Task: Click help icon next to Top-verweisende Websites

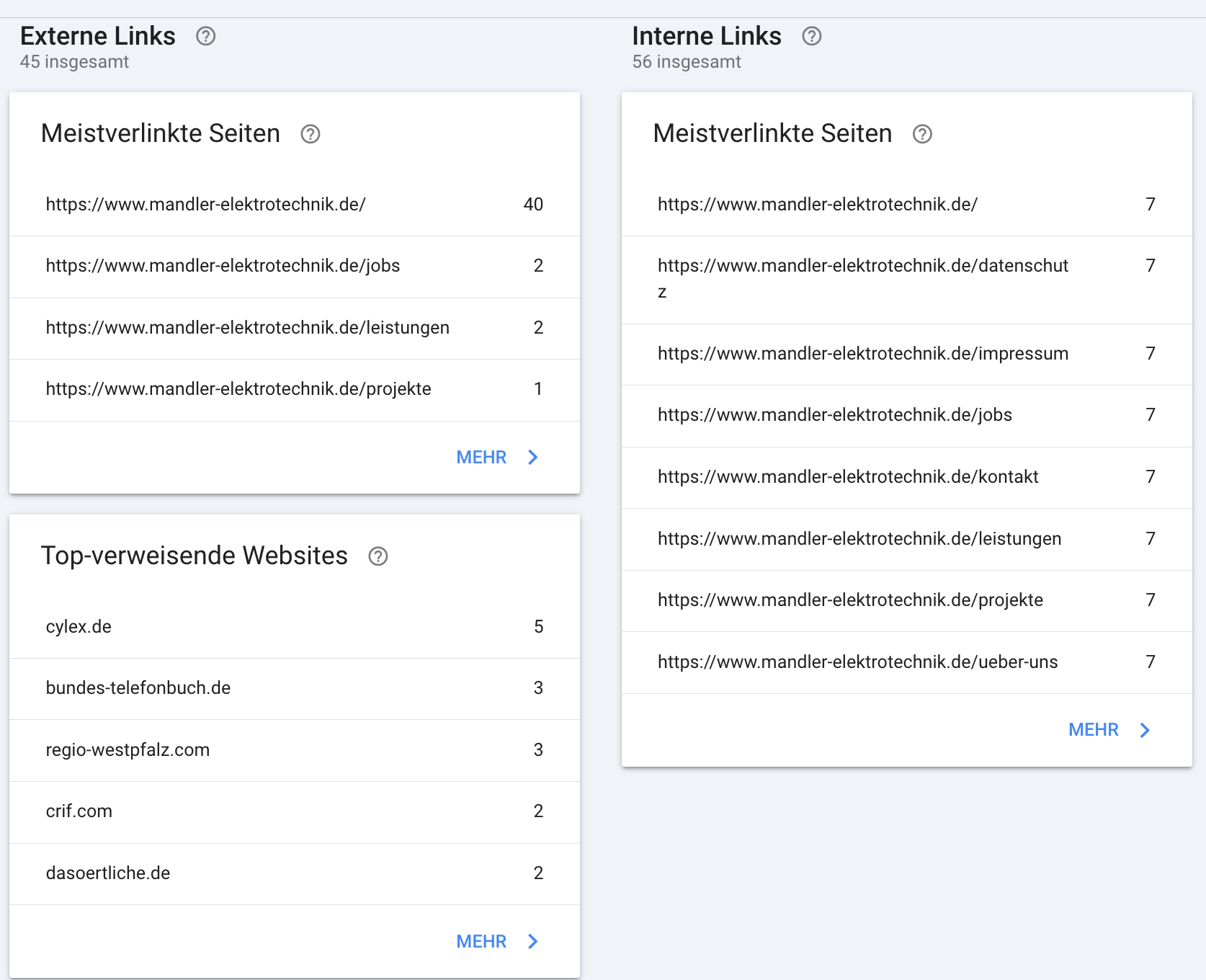Action: (378, 556)
